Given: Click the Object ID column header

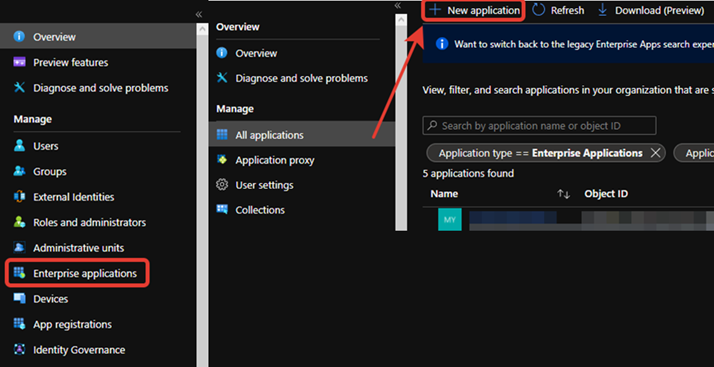Looking at the screenshot, I should click(x=606, y=194).
